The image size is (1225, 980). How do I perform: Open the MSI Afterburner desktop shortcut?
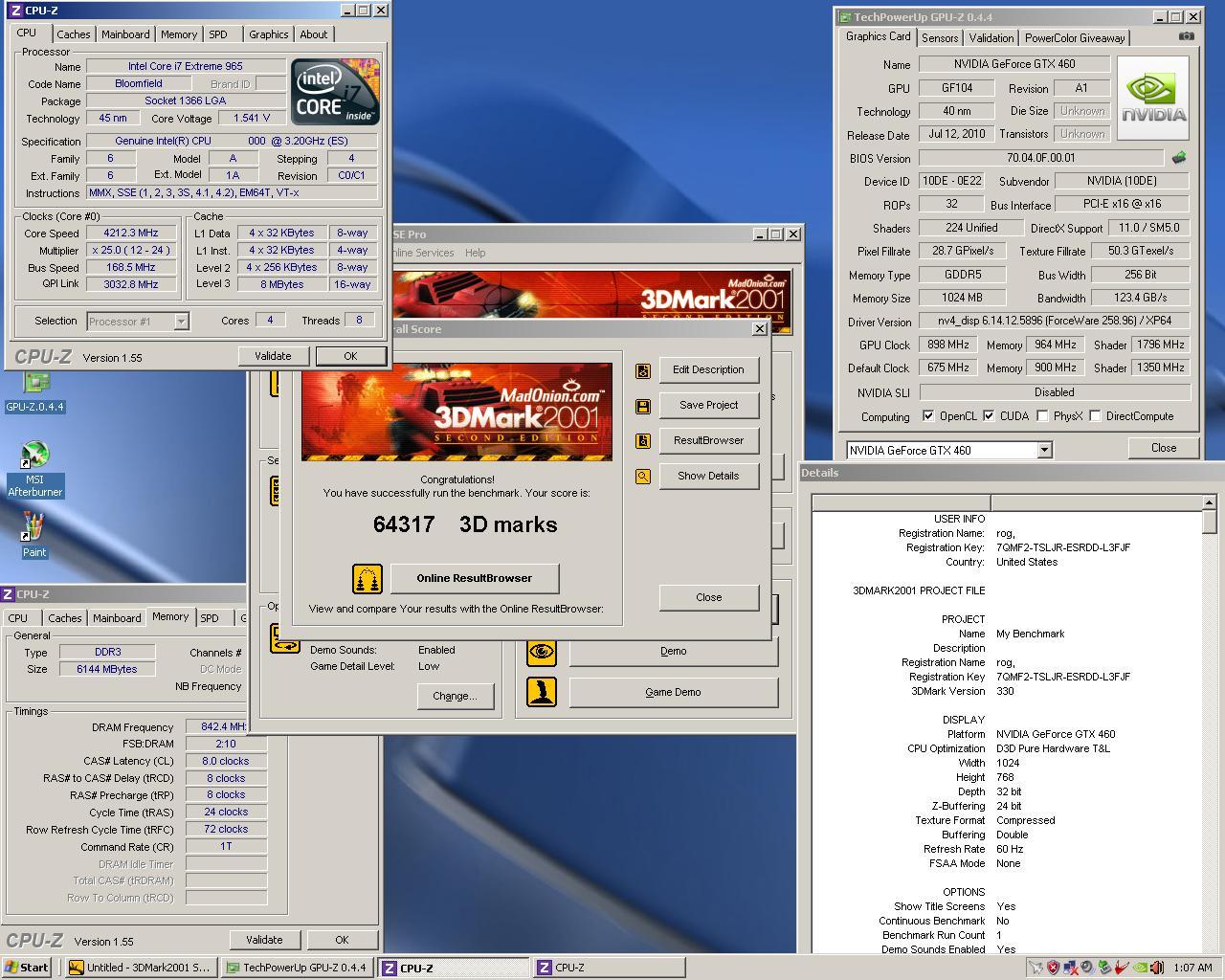click(35, 469)
